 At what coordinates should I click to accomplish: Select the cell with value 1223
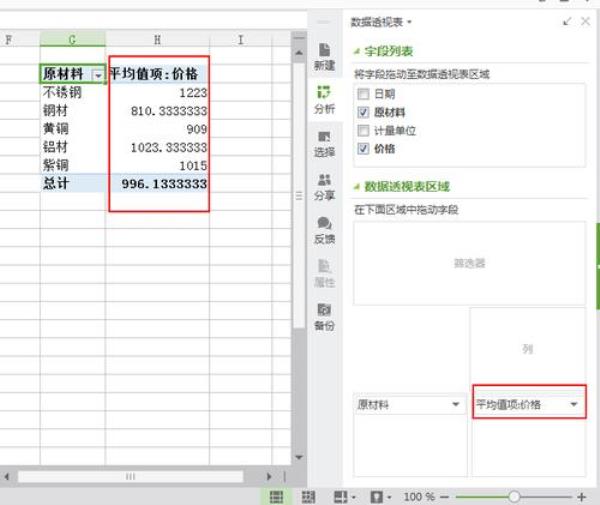(x=157, y=93)
